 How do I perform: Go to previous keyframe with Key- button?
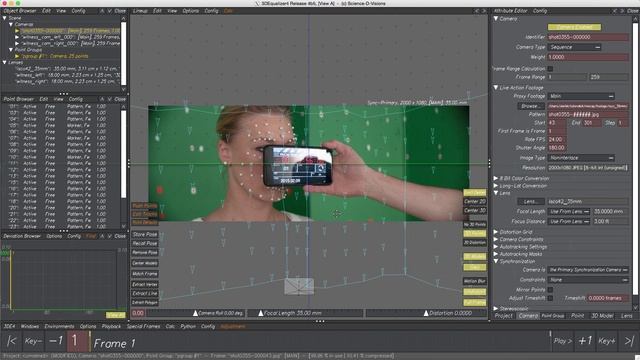(33, 341)
